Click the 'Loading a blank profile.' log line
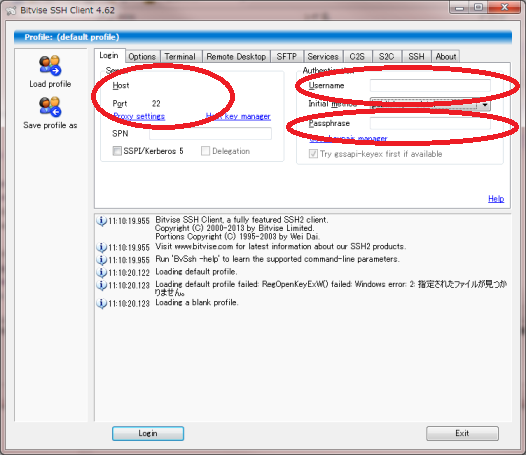The image size is (526, 455). pyautogui.click(x=197, y=303)
